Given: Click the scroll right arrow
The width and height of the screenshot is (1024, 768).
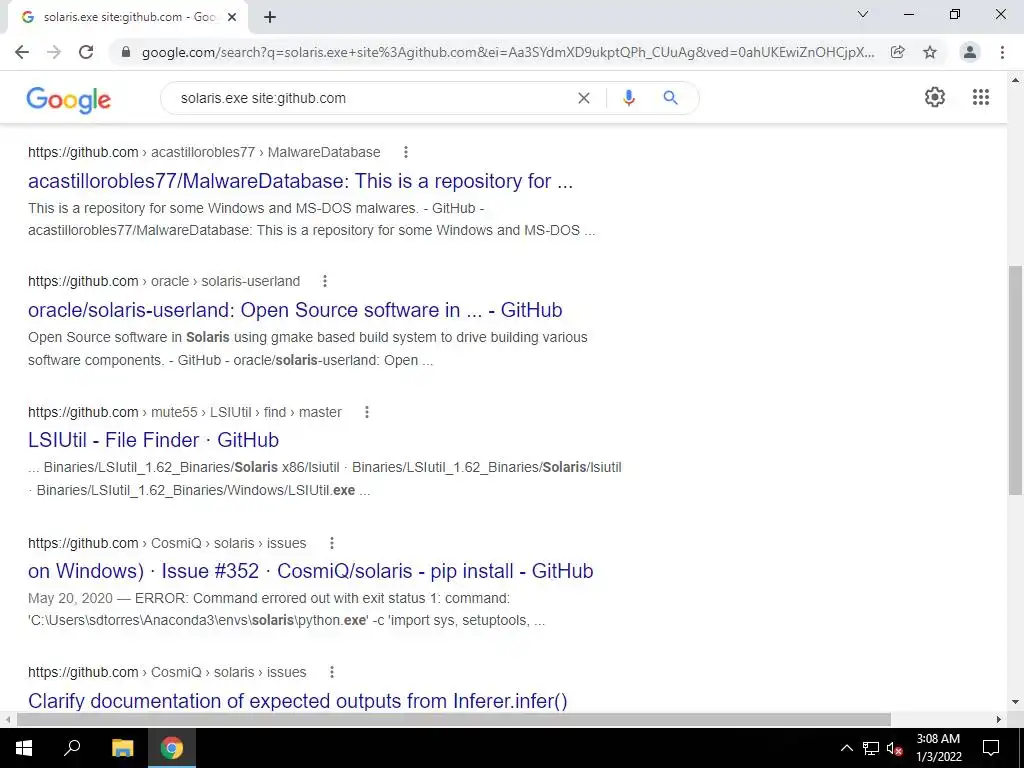Looking at the screenshot, I should tap(999, 720).
